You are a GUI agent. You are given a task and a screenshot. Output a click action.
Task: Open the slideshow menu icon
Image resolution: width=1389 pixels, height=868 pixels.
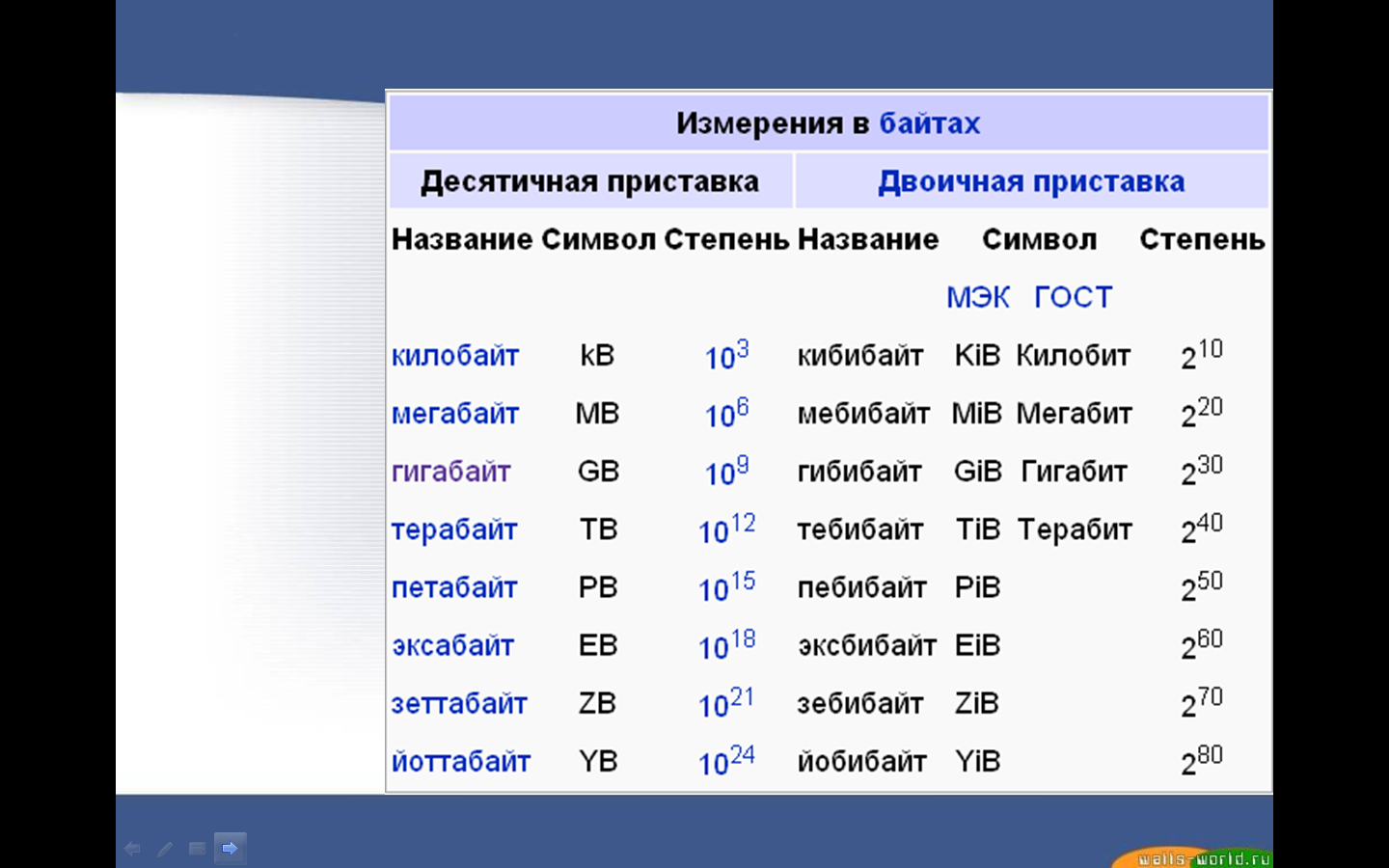click(x=197, y=849)
